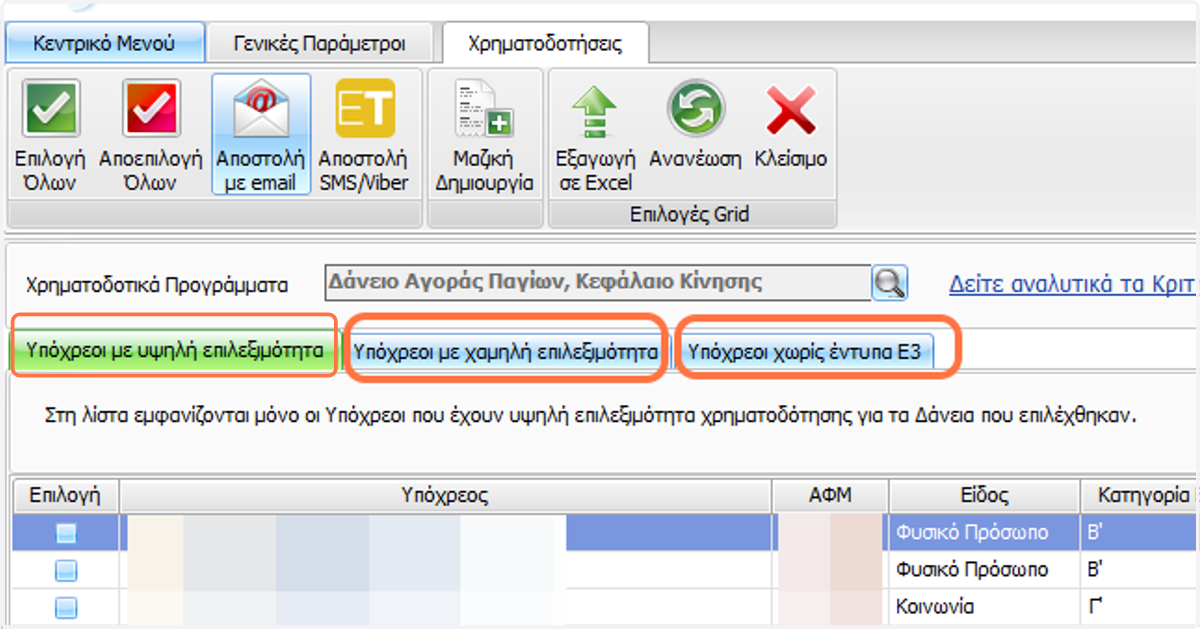Tick the checkbox in the highlighted first row

[65, 533]
